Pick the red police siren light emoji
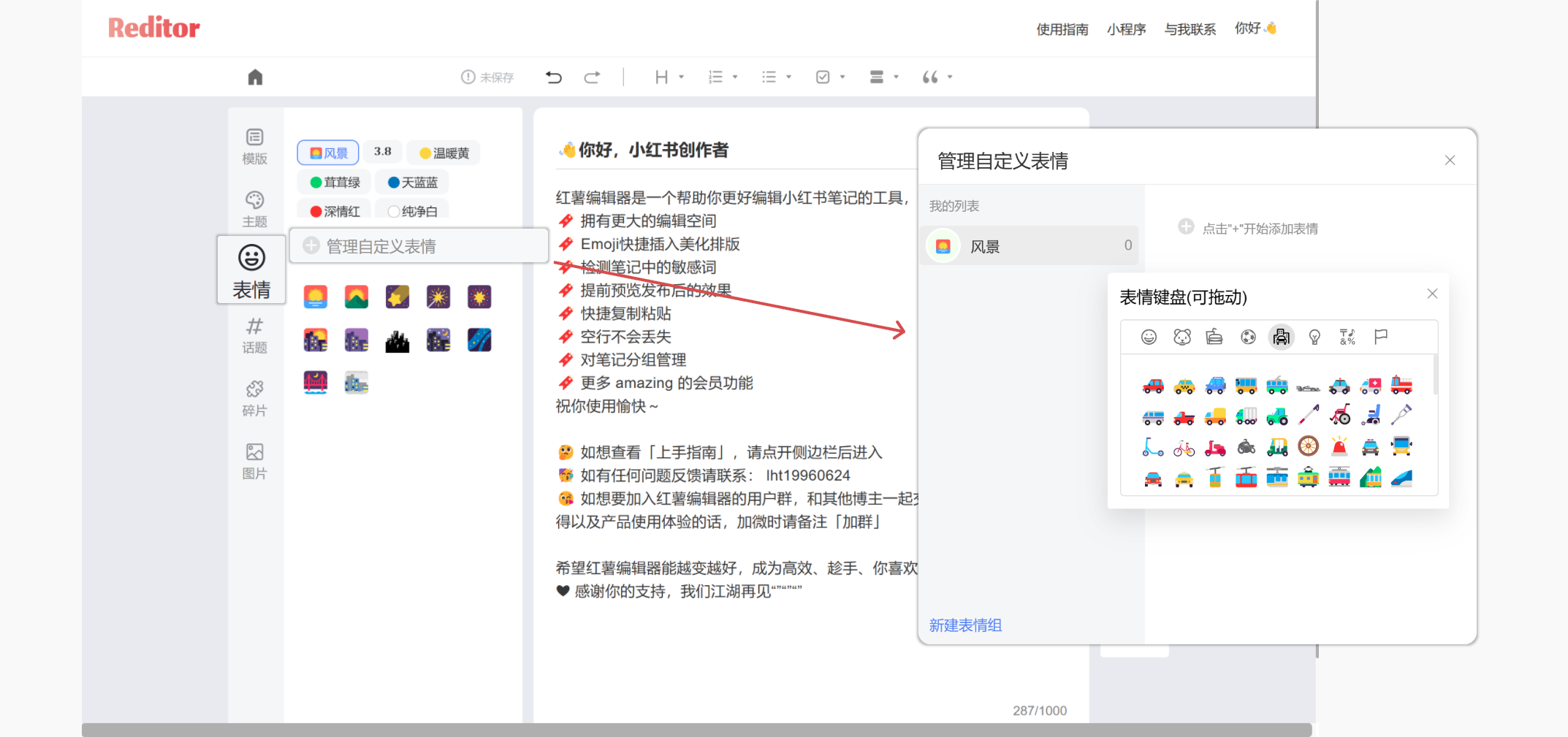This screenshot has height=737, width=1568. (x=1339, y=447)
